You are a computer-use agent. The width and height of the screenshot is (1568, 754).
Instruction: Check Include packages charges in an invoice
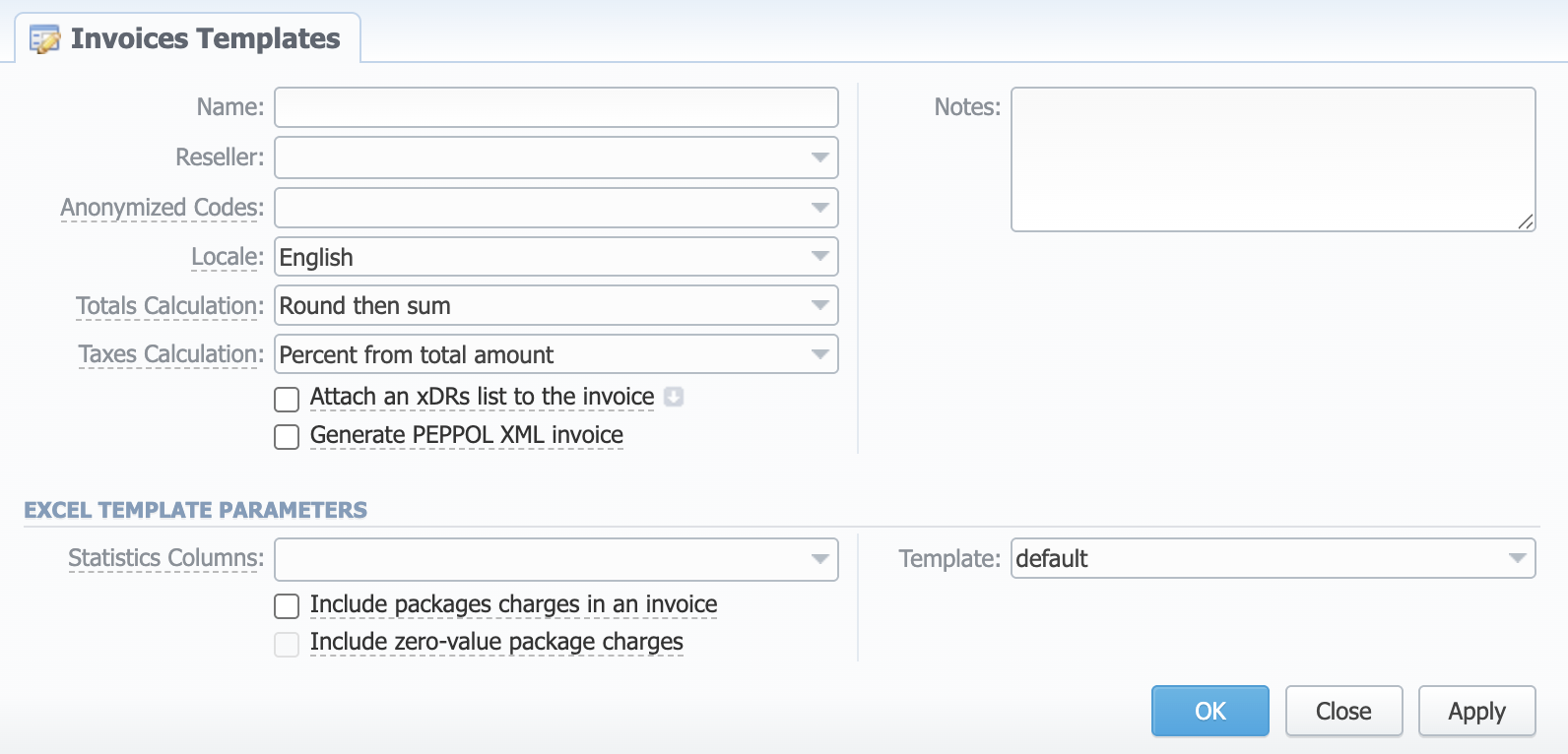pos(287,606)
